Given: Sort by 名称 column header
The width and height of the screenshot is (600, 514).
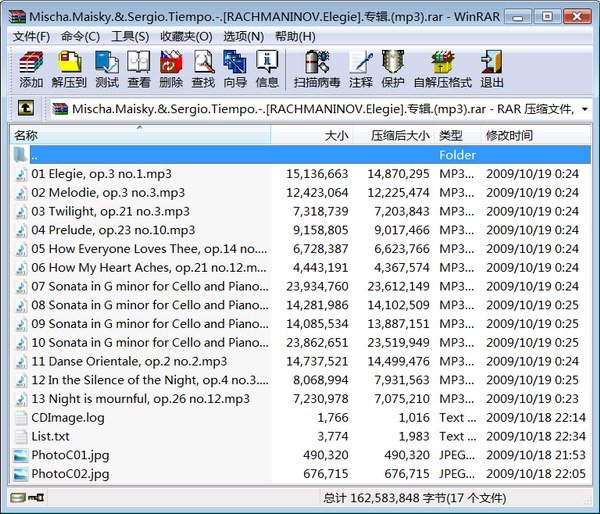Looking at the screenshot, I should (140, 135).
